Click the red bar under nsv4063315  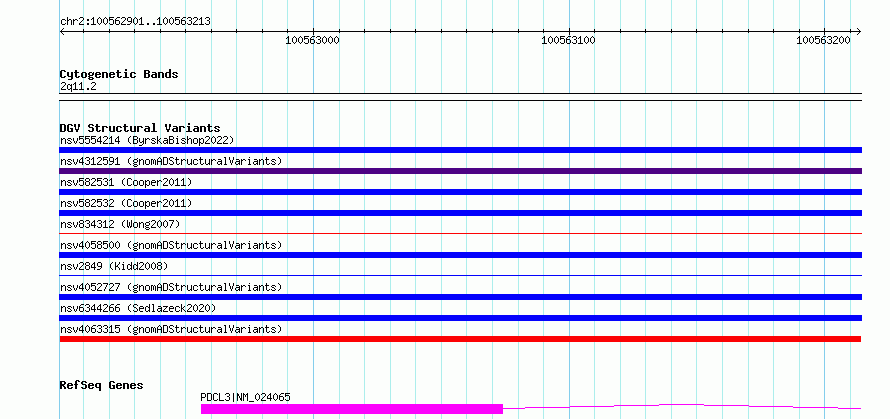coord(460,339)
